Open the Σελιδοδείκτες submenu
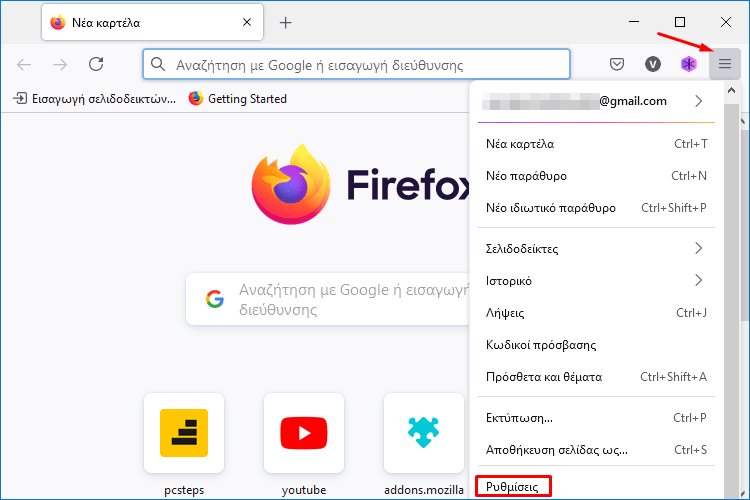750x500 pixels. point(596,249)
